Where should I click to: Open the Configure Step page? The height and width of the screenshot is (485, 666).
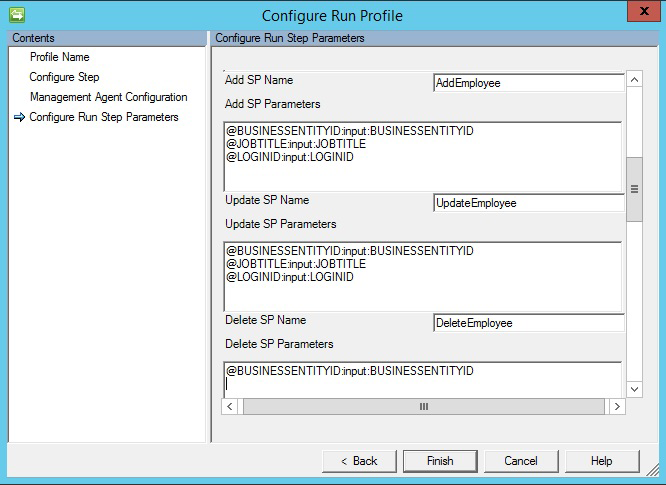pos(64,77)
